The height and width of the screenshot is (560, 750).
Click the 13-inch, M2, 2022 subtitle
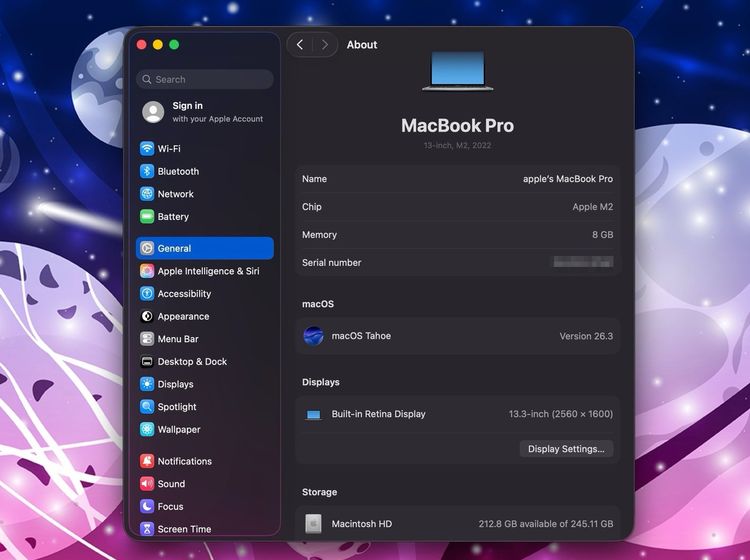[x=457, y=145]
